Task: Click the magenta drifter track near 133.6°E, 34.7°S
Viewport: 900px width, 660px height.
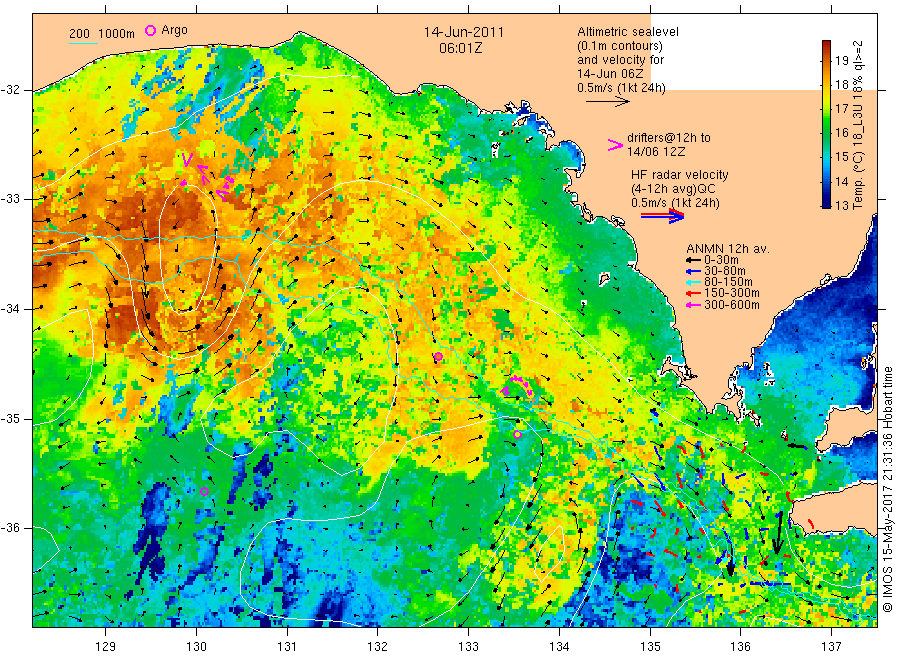Action: pyautogui.click(x=518, y=385)
